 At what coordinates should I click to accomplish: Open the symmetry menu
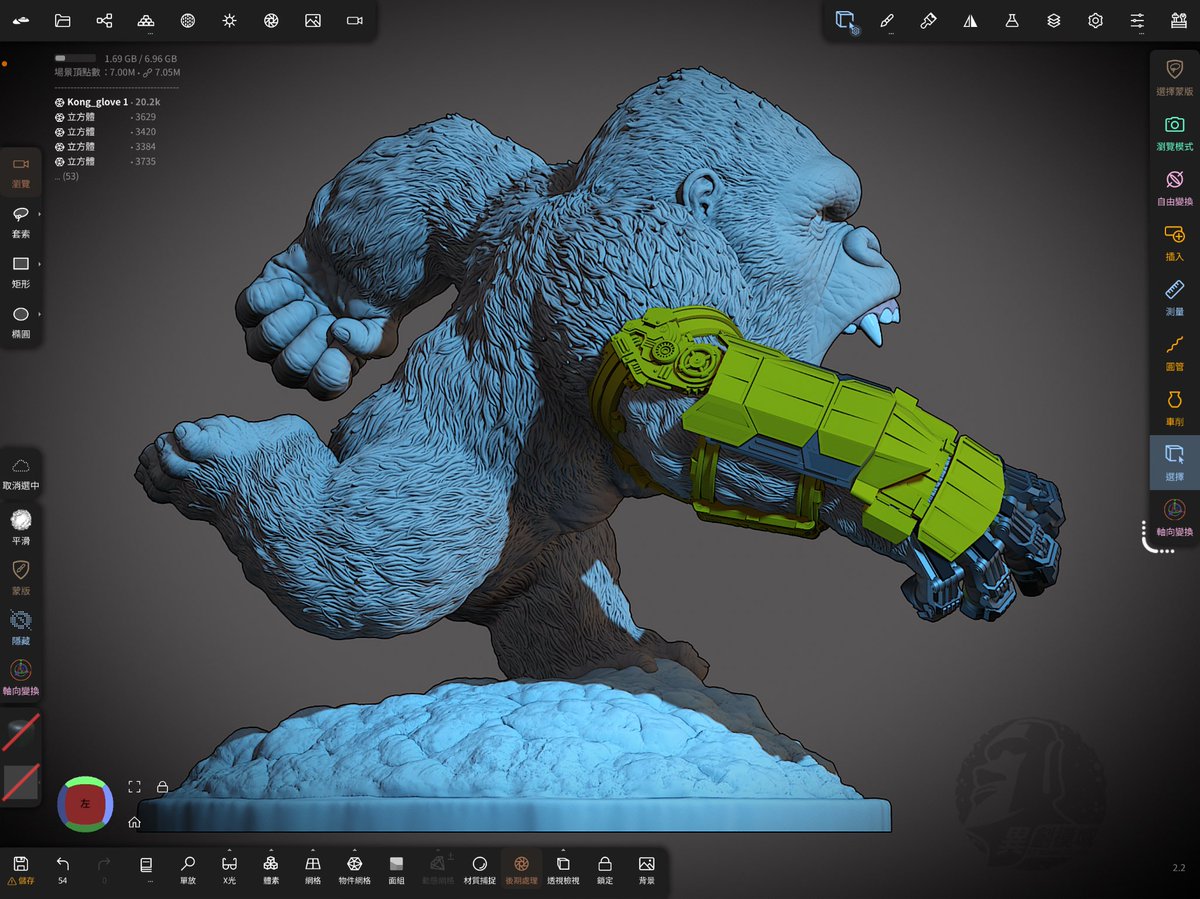[970, 20]
